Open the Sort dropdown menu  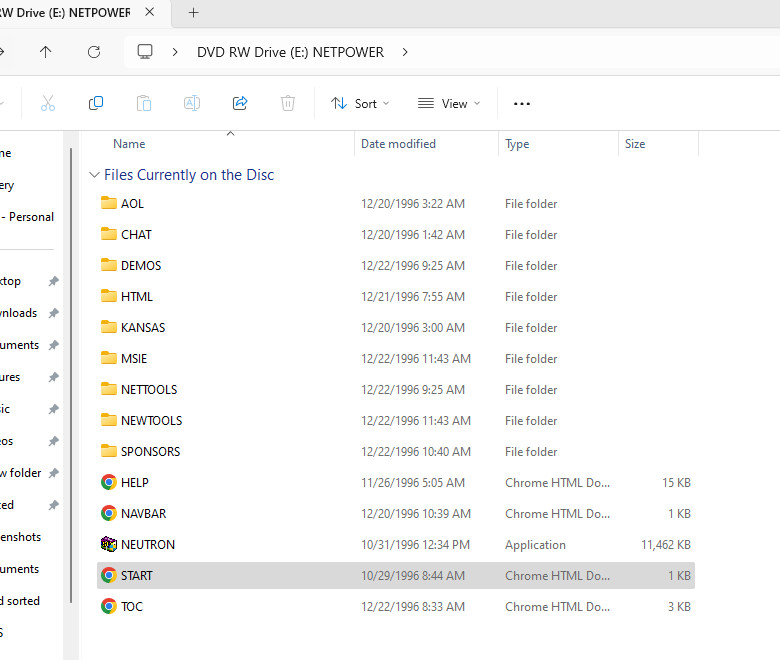click(x=360, y=103)
